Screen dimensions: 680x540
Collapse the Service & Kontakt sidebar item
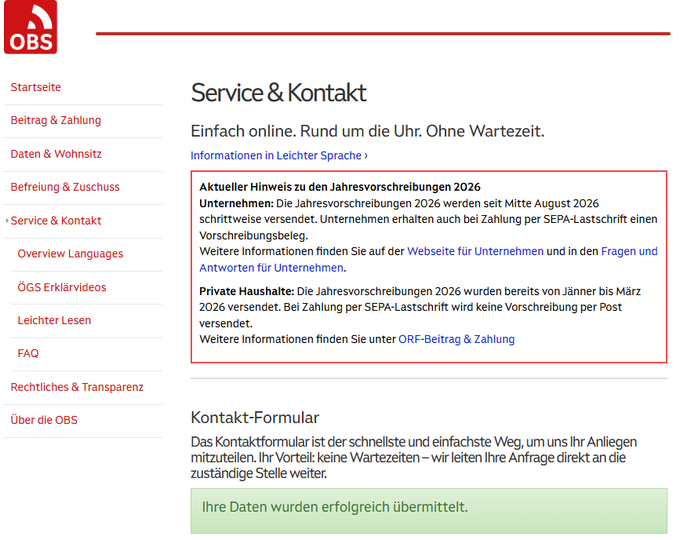[x=56, y=221]
